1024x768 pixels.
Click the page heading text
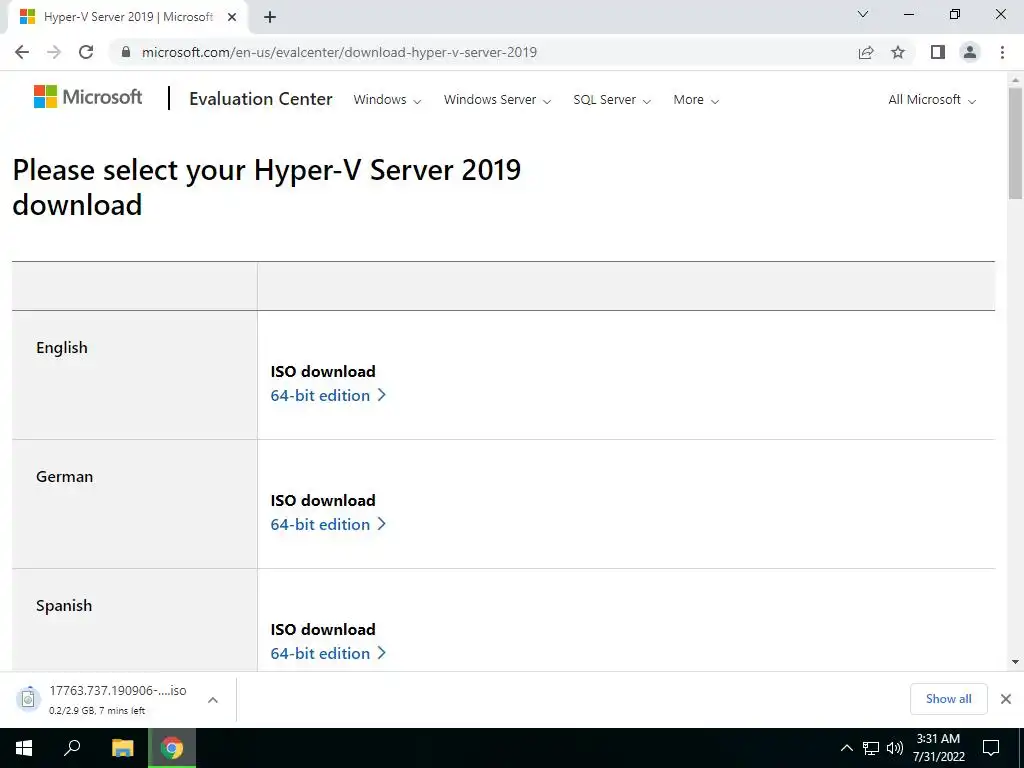click(266, 187)
